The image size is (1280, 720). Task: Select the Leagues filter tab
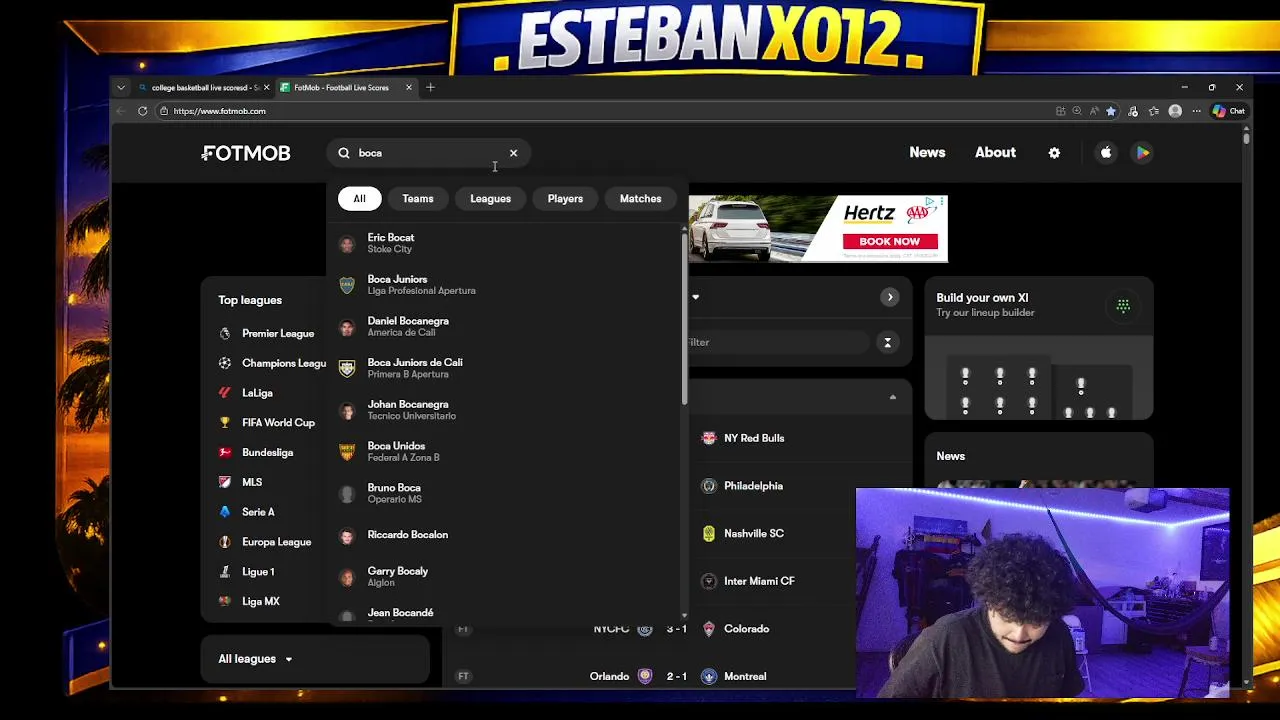(490, 198)
